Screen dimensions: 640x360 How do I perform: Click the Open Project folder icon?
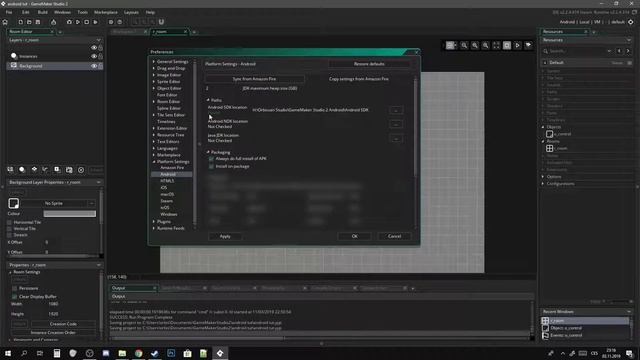(29, 22)
